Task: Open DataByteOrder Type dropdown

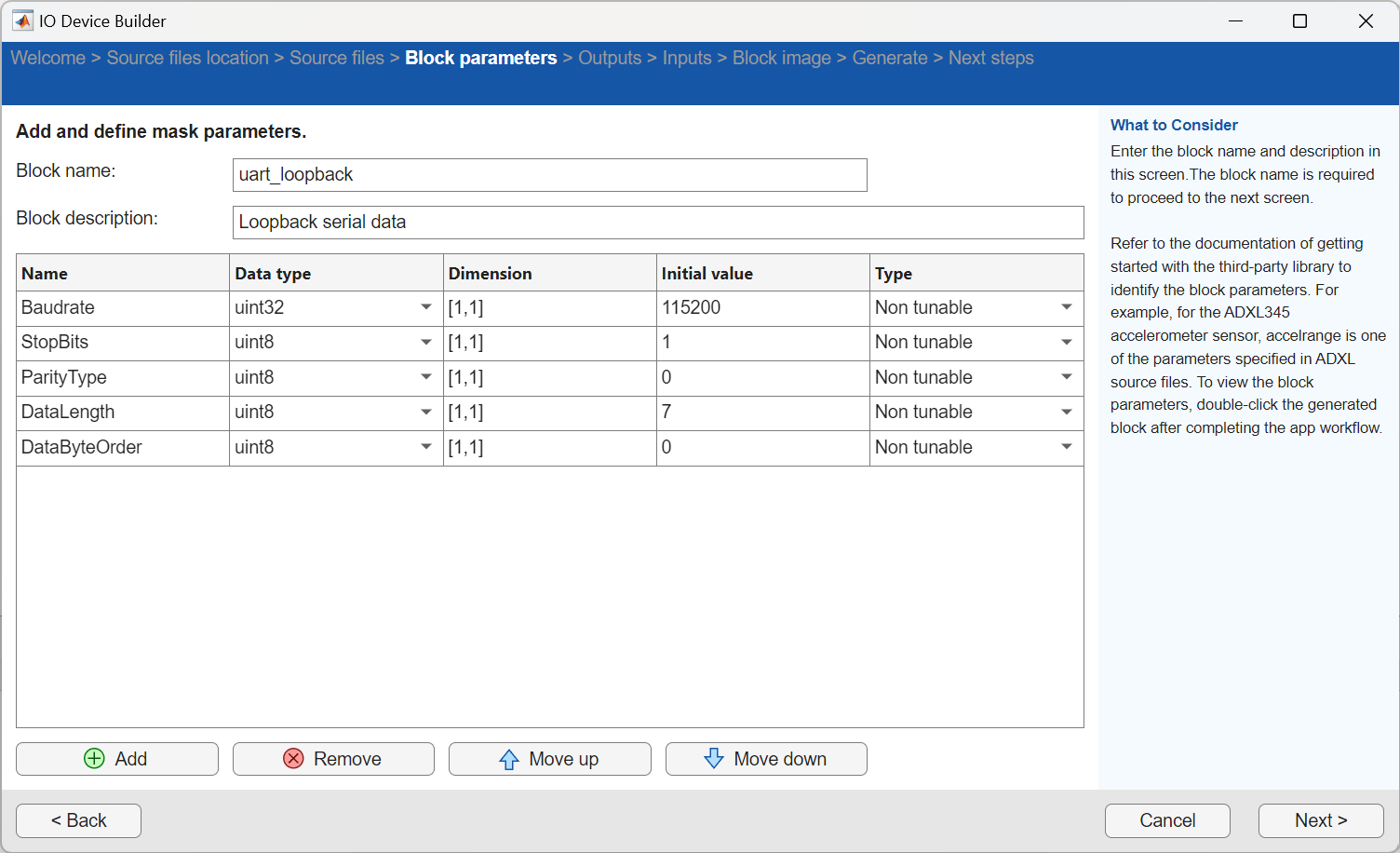Action: point(1066,447)
